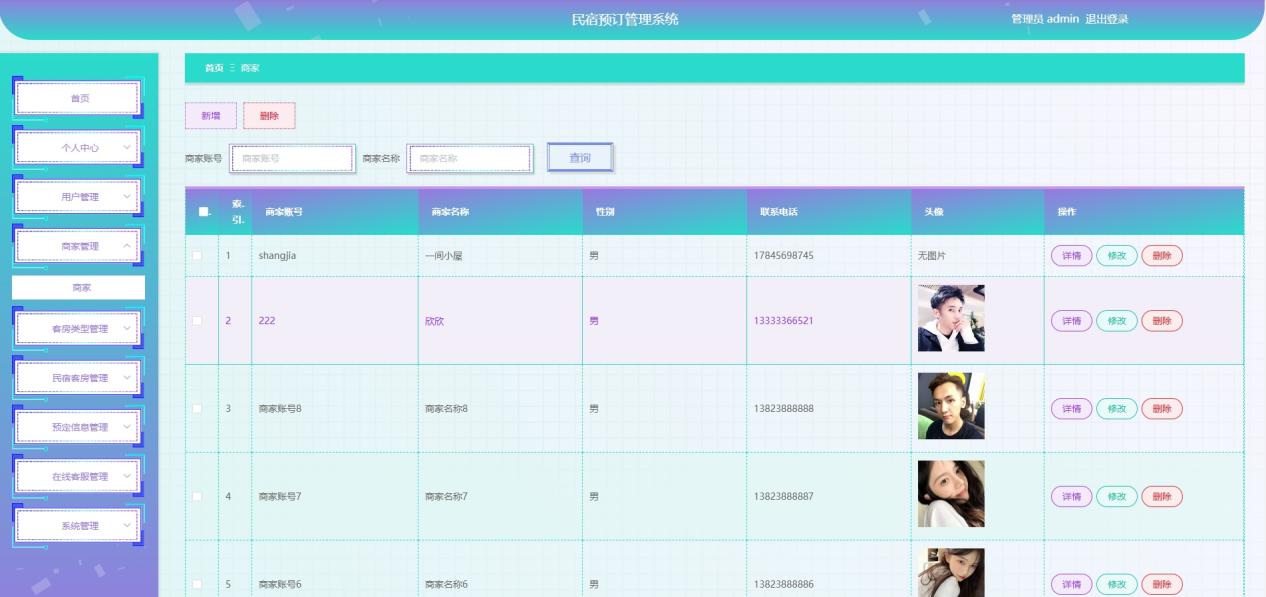
Task: Click 修改 for the 商家名称6 row
Action: point(1116,584)
